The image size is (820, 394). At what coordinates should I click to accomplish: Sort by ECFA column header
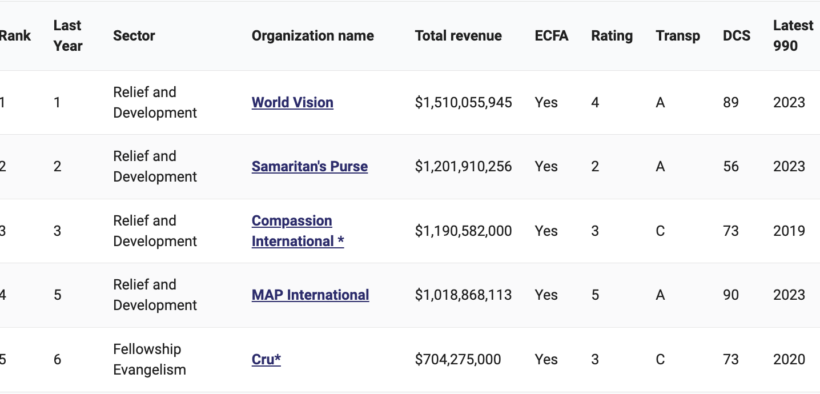[x=551, y=36]
